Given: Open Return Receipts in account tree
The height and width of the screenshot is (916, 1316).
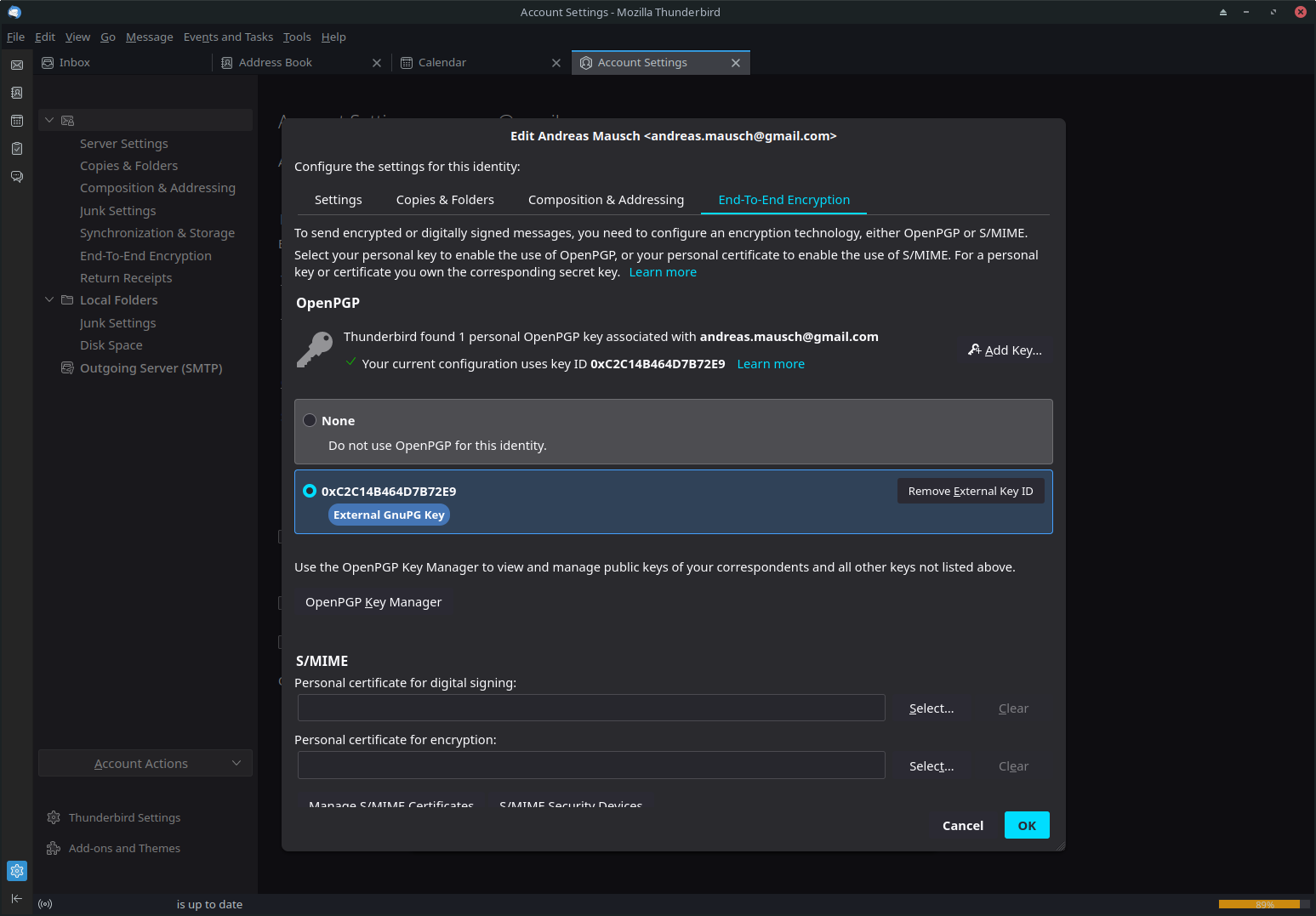Looking at the screenshot, I should (126, 278).
